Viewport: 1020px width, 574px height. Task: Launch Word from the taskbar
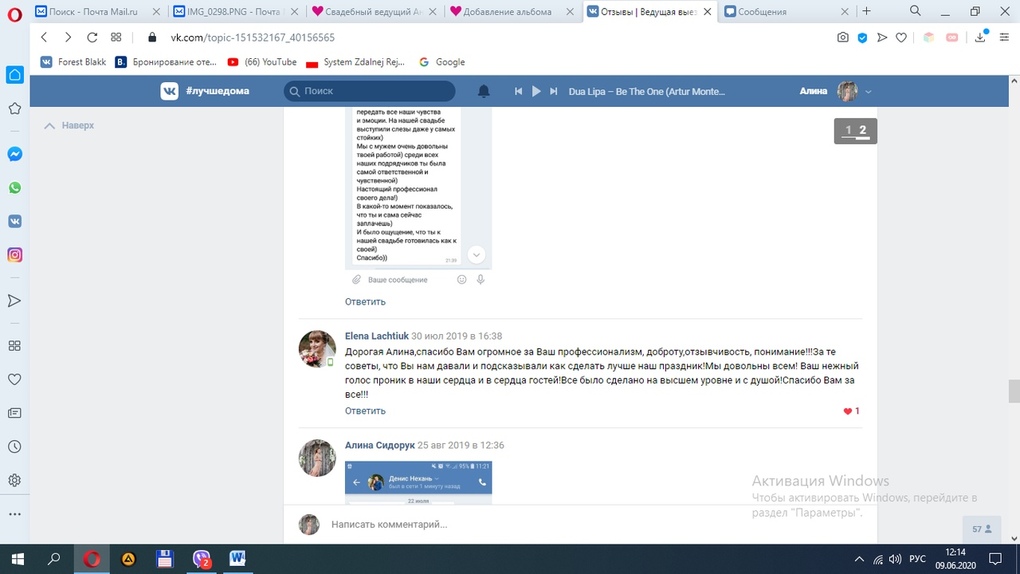pyautogui.click(x=237, y=559)
